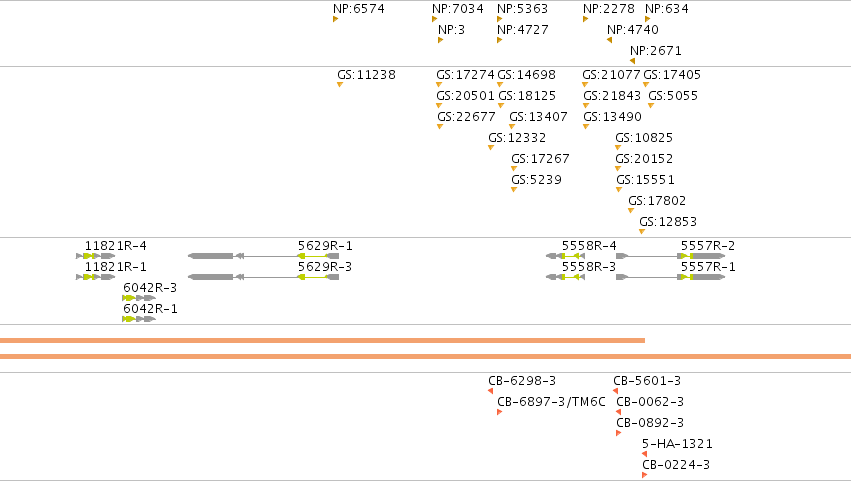Viewport: 851px width, 481px height.
Task: Click GS:20152 label
Action: pos(644,160)
